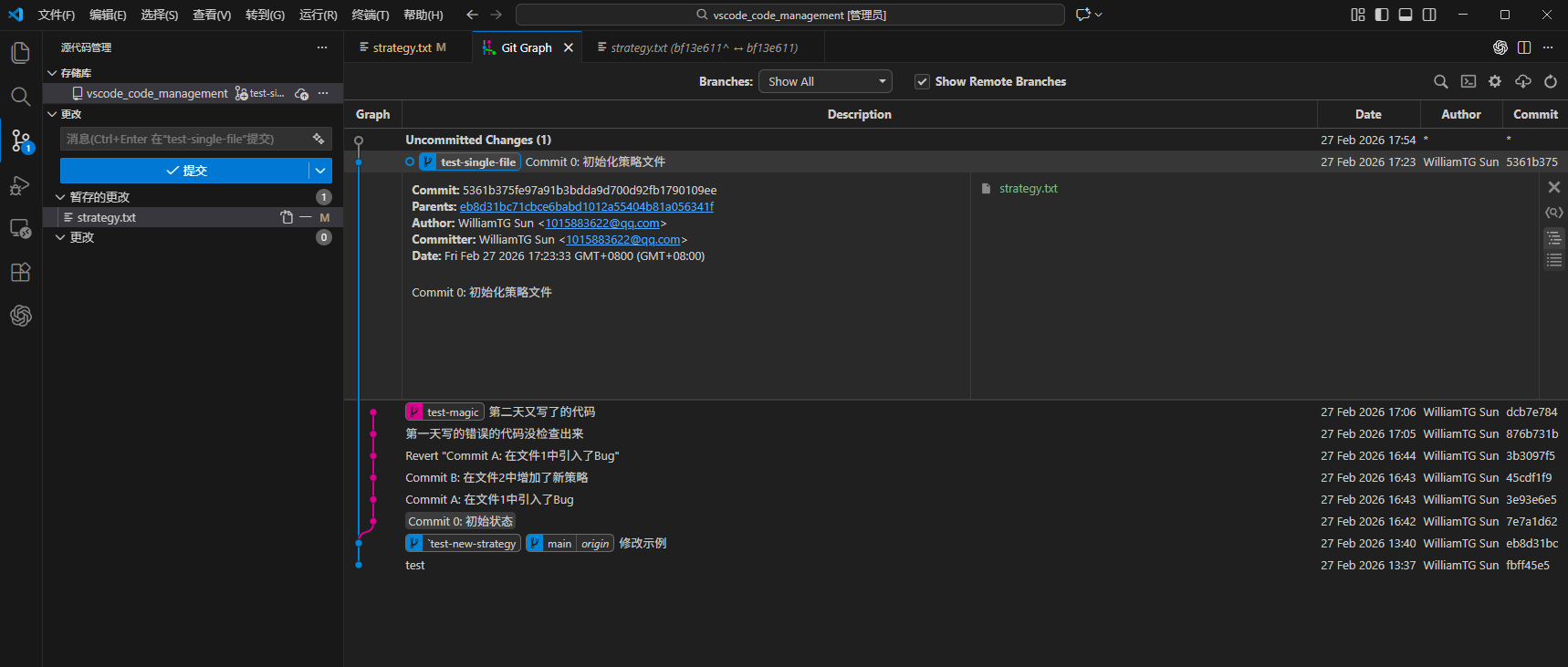
Task: Focus the commit message input field
Action: tap(183, 139)
